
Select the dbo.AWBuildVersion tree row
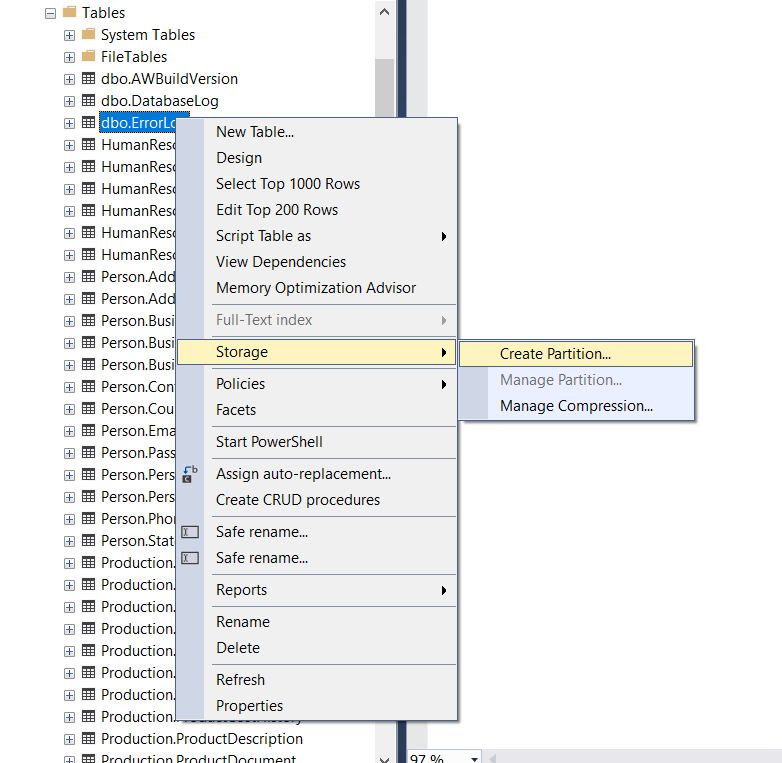click(169, 79)
